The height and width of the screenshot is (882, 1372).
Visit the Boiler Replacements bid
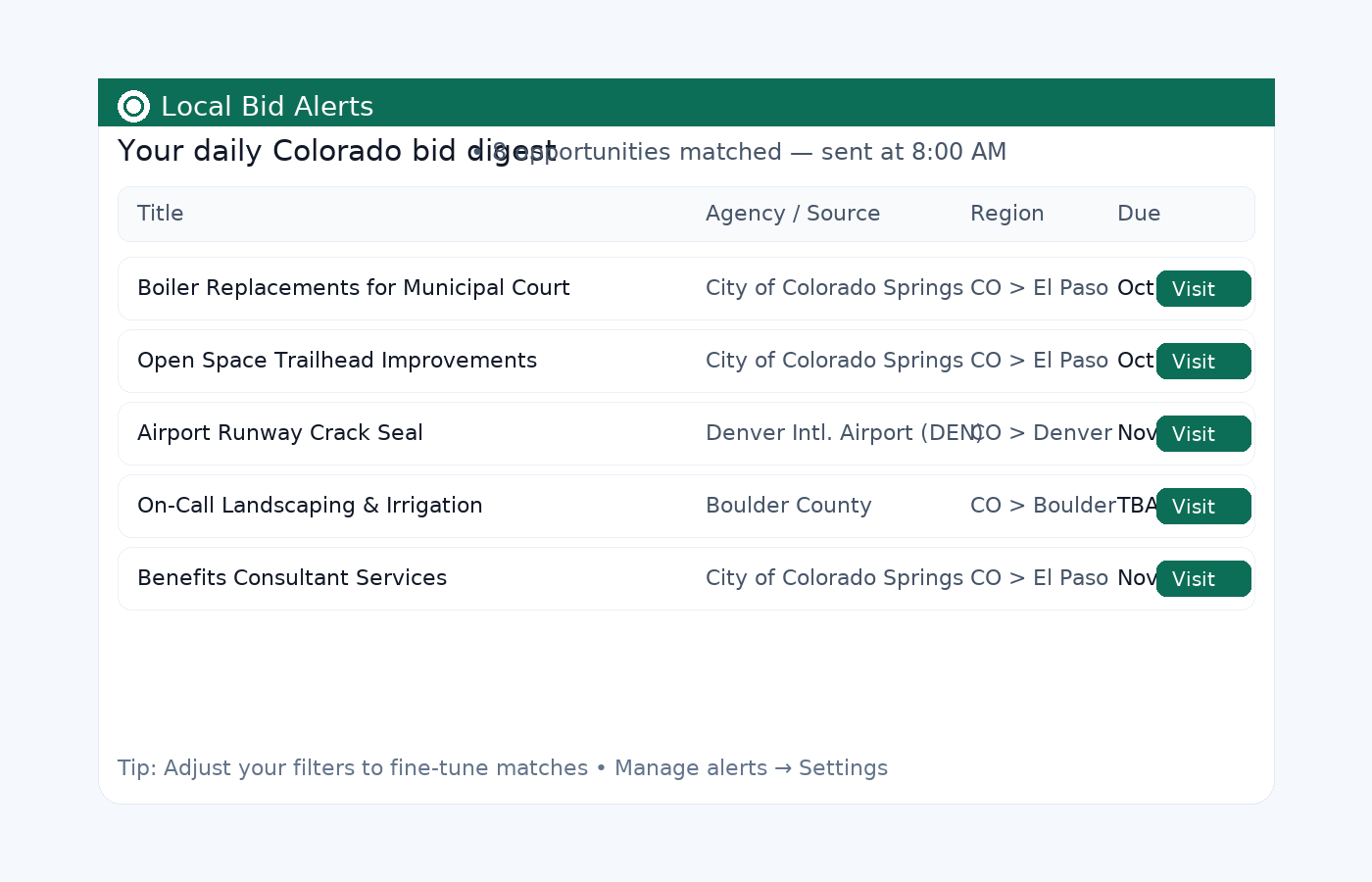tap(1203, 289)
